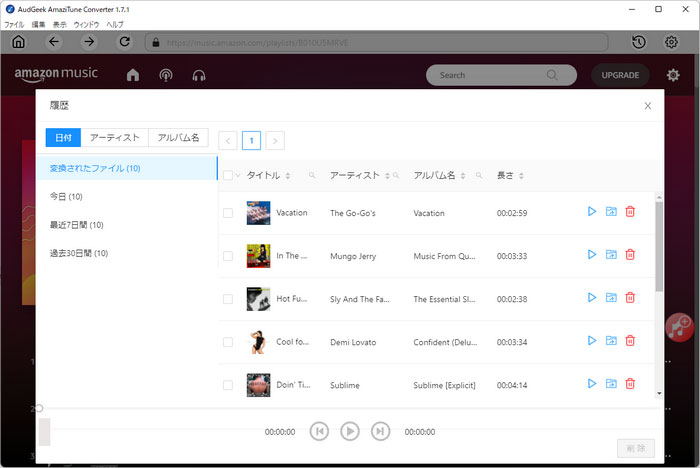
Task: Switch to the 日付 tab
Action: pos(63,138)
